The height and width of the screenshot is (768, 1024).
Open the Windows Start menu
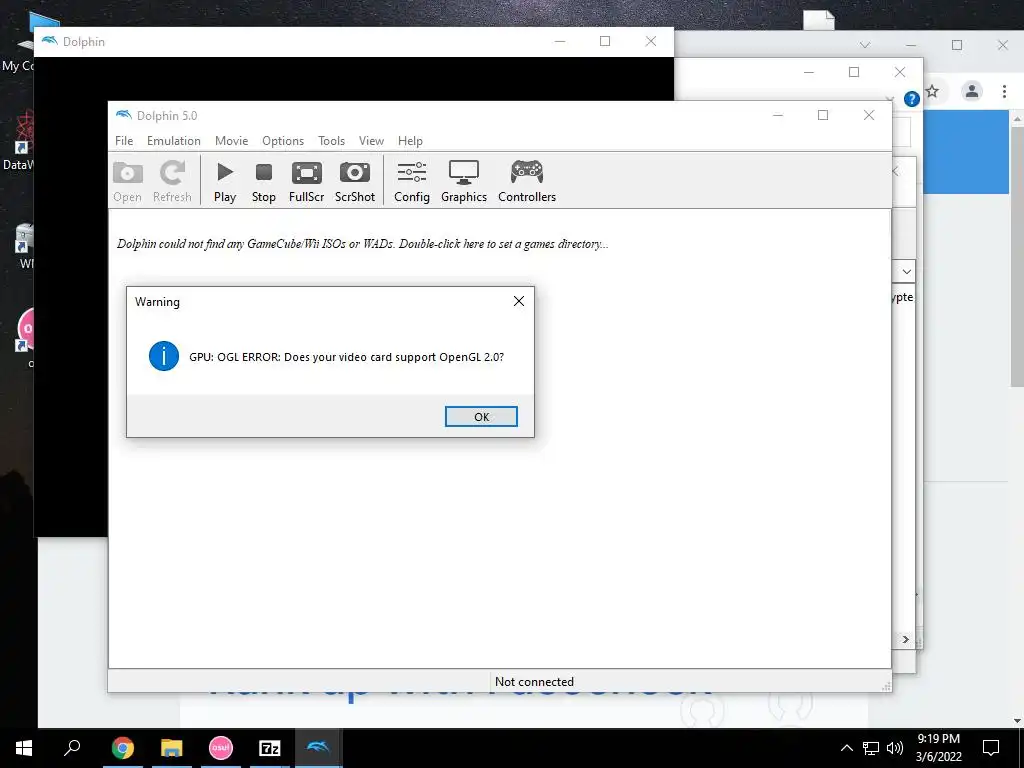[x=24, y=748]
